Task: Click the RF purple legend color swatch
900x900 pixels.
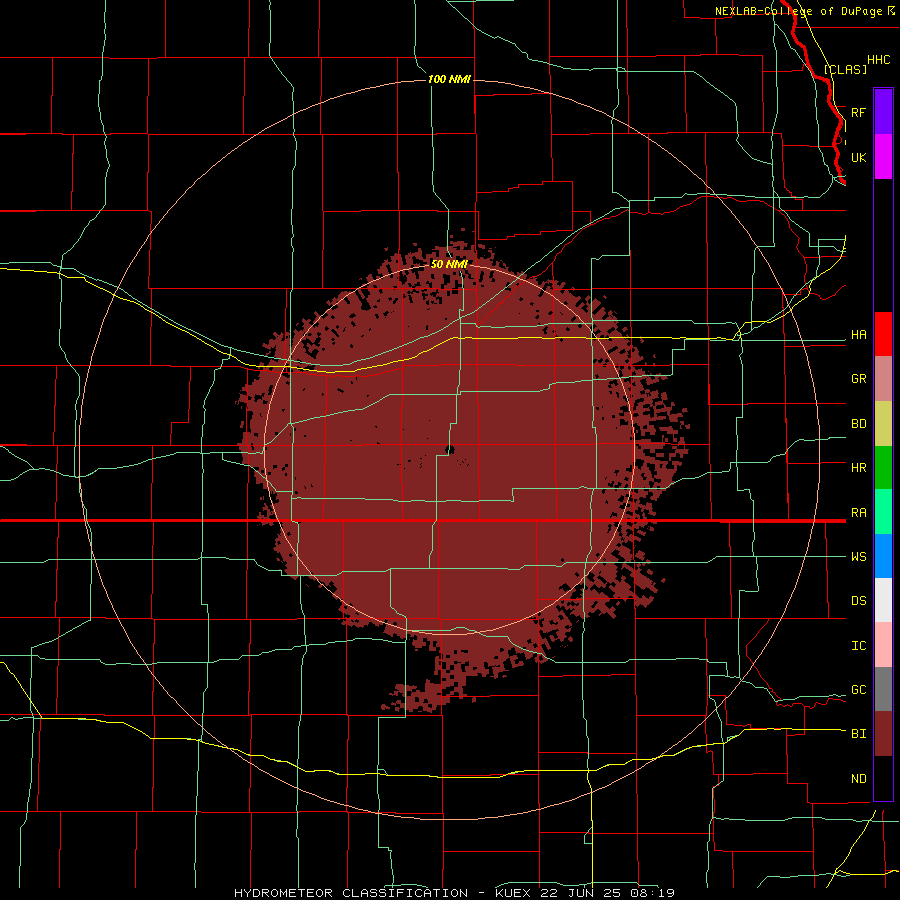Action: pos(883,112)
